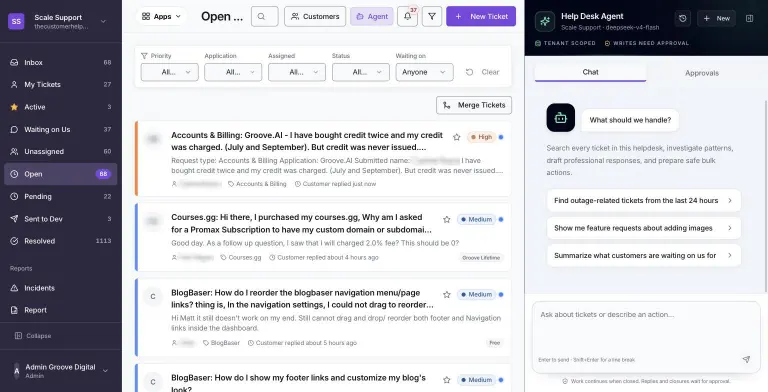Open Inbox in the sidebar
Image resolution: width=768 pixels, height=392 pixels.
[x=61, y=62]
